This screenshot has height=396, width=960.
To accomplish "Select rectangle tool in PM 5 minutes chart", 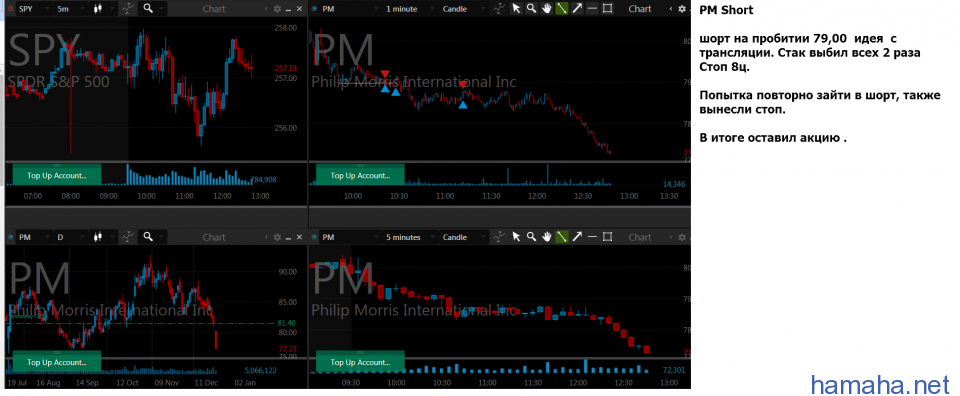I will pyautogui.click(x=607, y=237).
